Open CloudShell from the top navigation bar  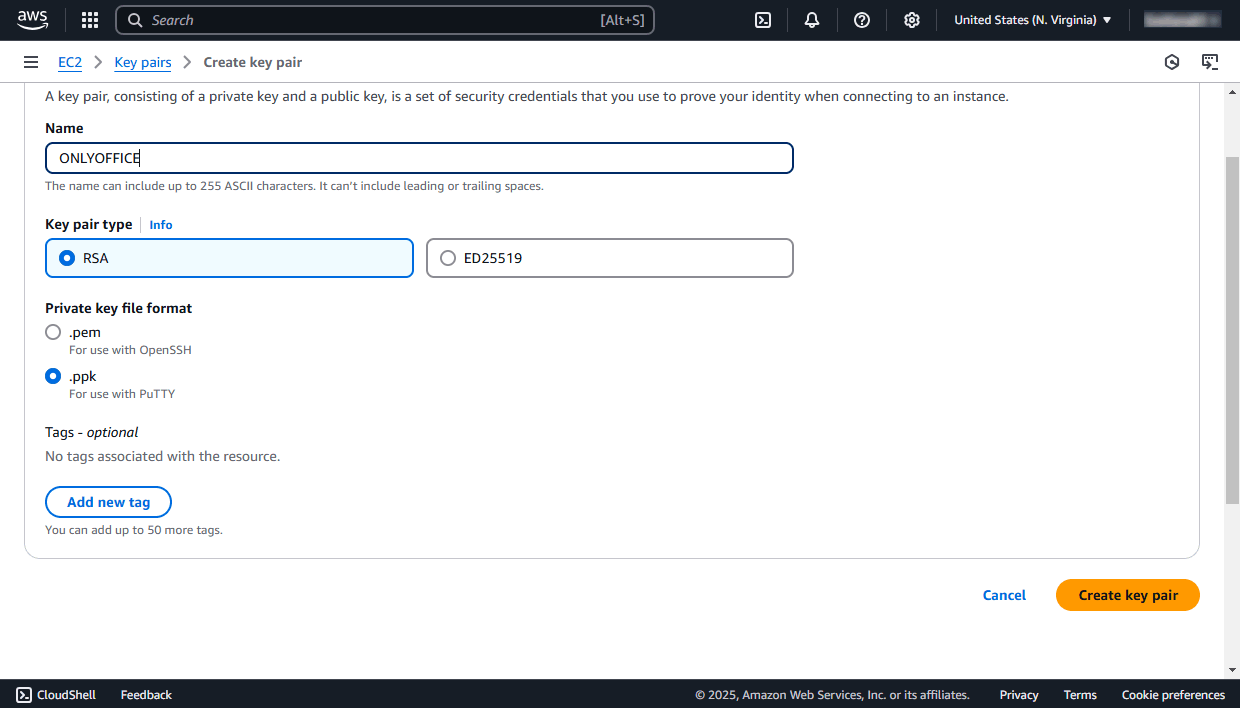763,20
